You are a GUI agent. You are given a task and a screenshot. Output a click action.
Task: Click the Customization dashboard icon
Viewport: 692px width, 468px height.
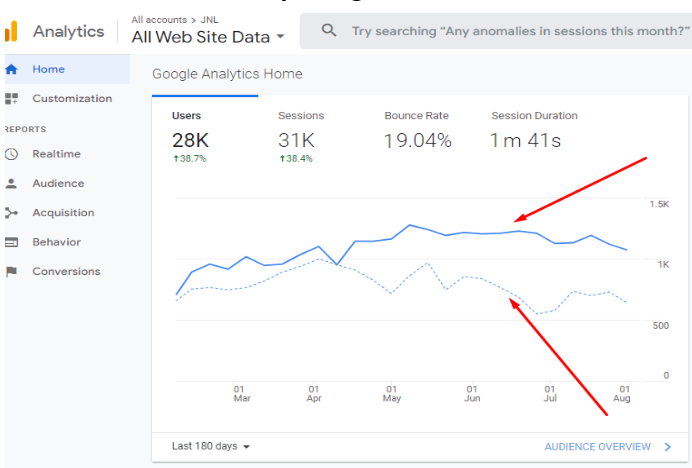(11, 98)
